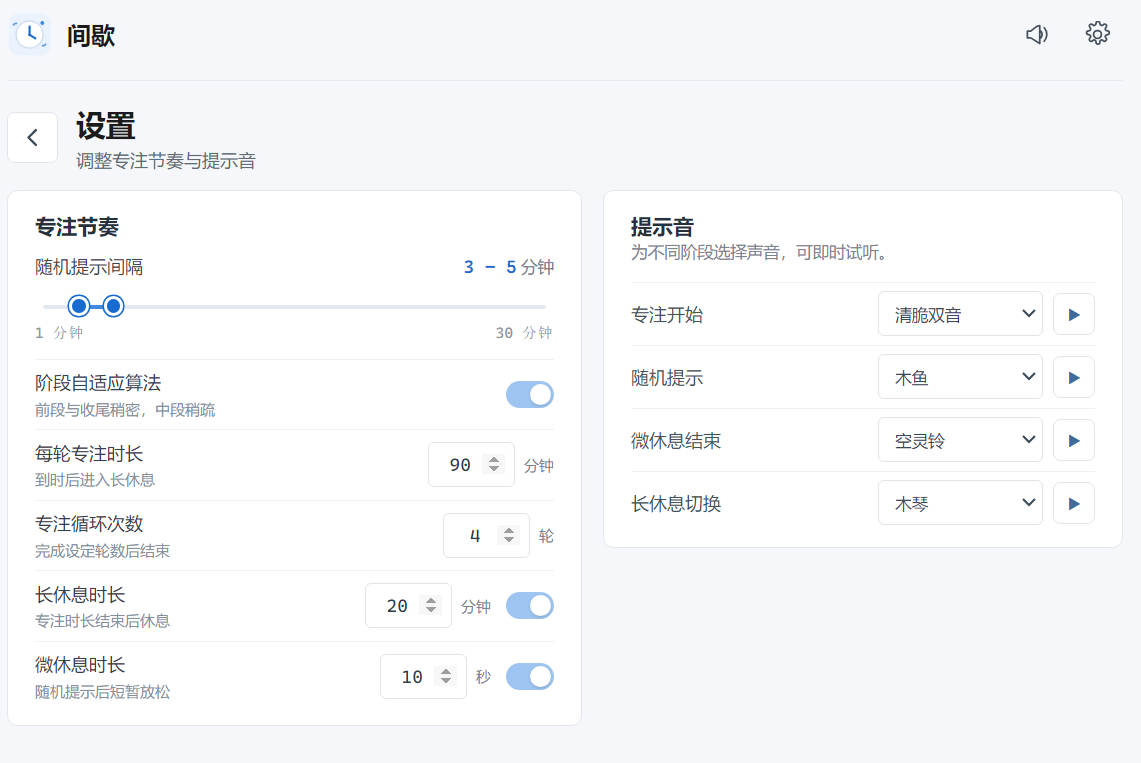
Task: Click the 间歇 clock app logo
Action: click(30, 34)
